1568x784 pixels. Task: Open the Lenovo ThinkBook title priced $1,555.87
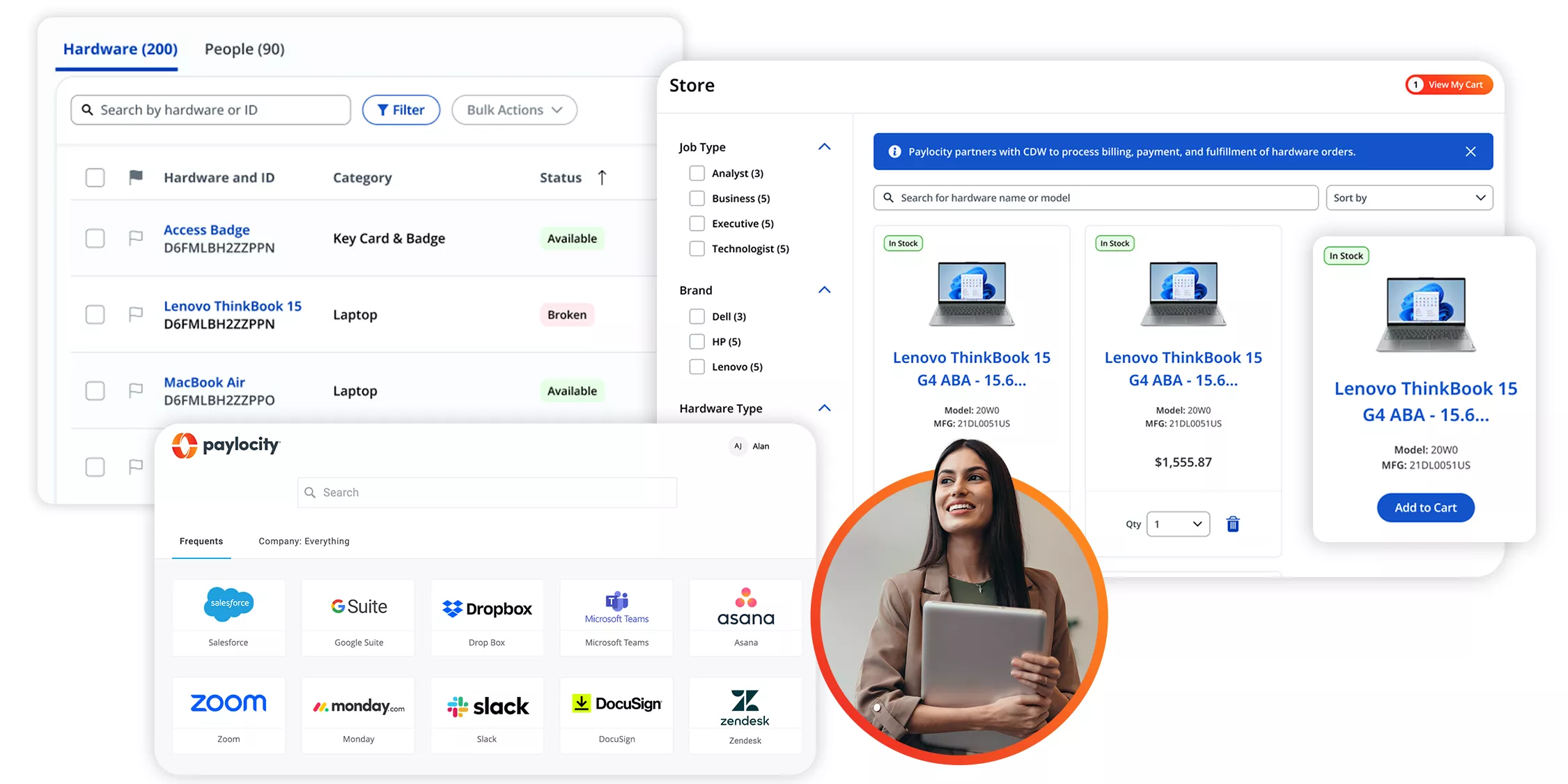pos(1183,369)
